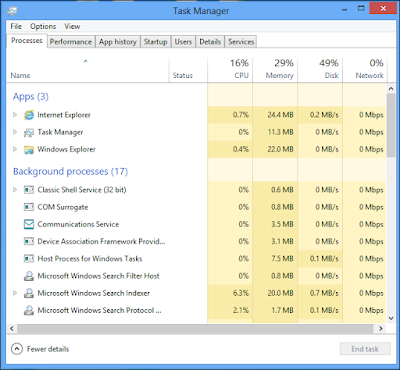Expand the Windows Explorer process group
Viewport: 400px width, 370px height.
(15, 149)
